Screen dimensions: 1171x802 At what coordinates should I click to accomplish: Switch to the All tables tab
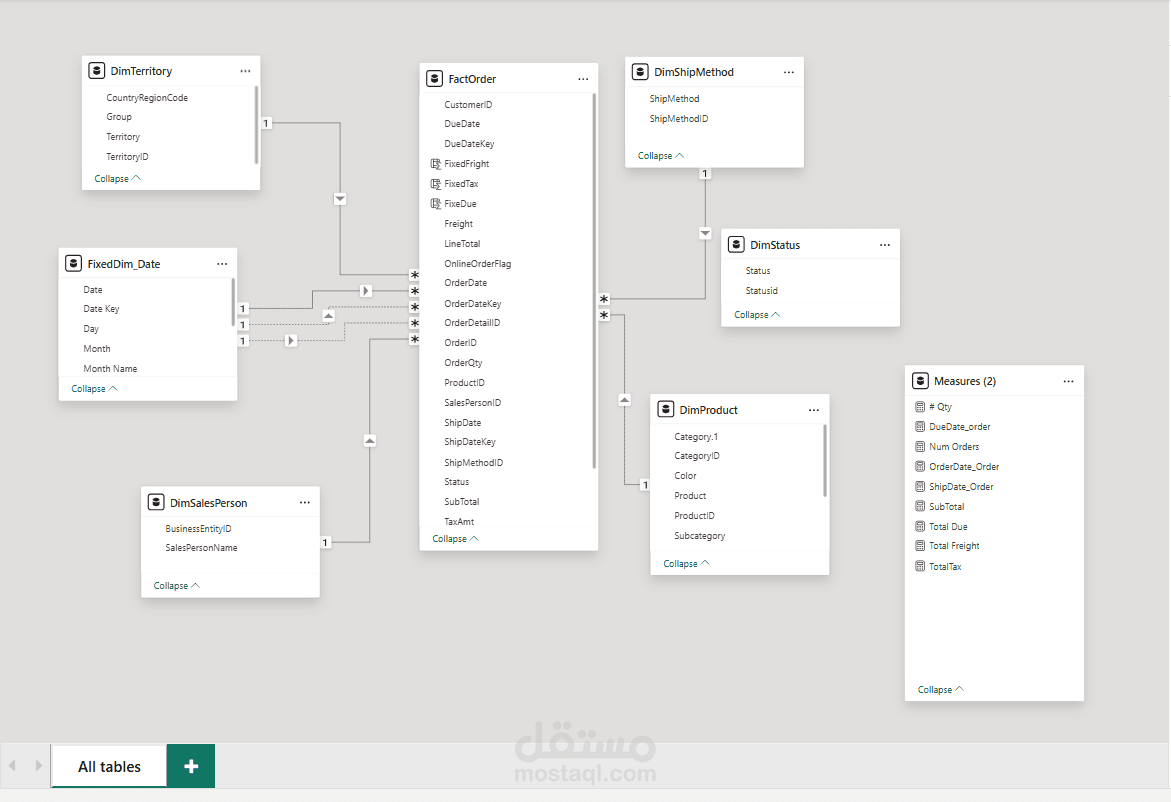pyautogui.click(x=109, y=767)
